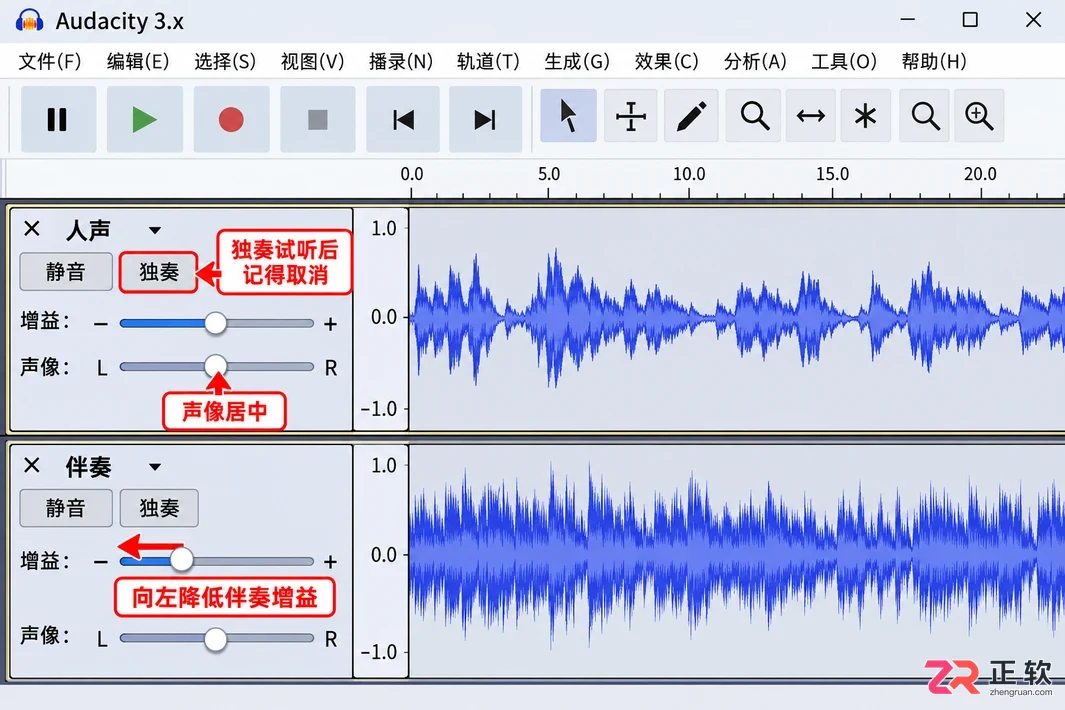Image resolution: width=1065 pixels, height=710 pixels.
Task: Open the 工具(O) menu
Action: pyautogui.click(x=844, y=61)
